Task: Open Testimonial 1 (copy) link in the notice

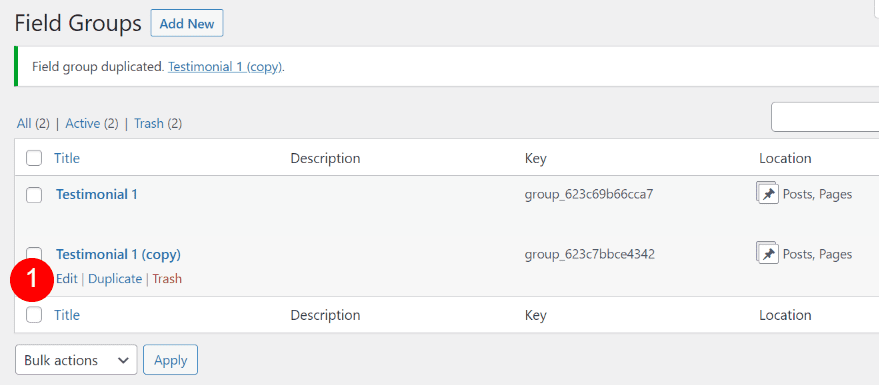Action: [x=225, y=67]
